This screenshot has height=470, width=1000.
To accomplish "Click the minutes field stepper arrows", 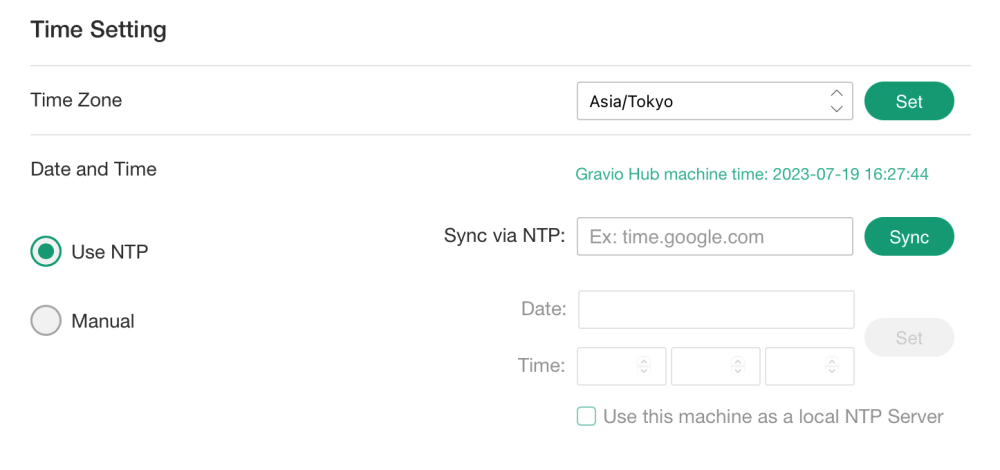I will tap(738, 366).
